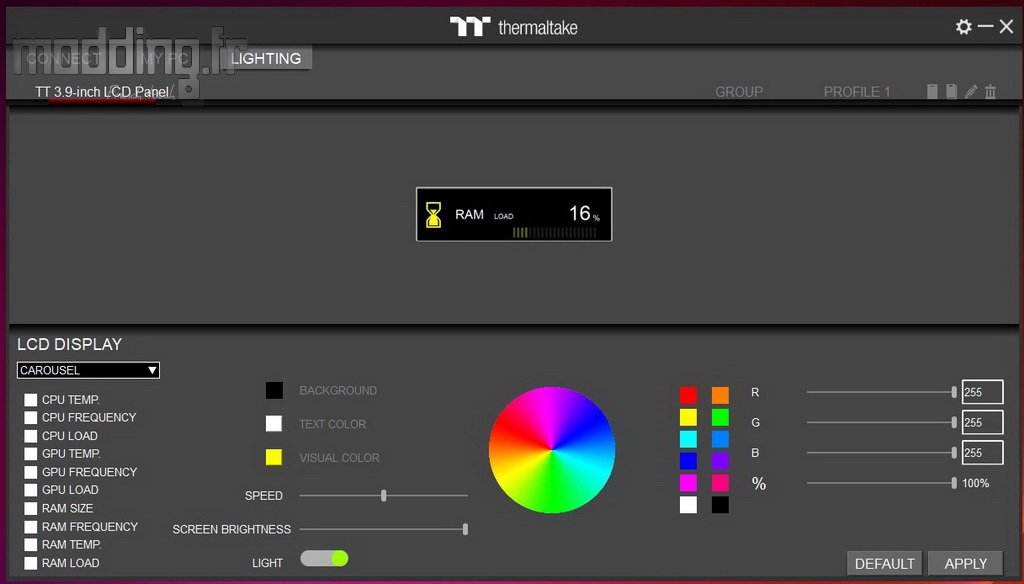Click the hourglass RAM icon in preview
This screenshot has height=584, width=1024.
[x=433, y=215]
